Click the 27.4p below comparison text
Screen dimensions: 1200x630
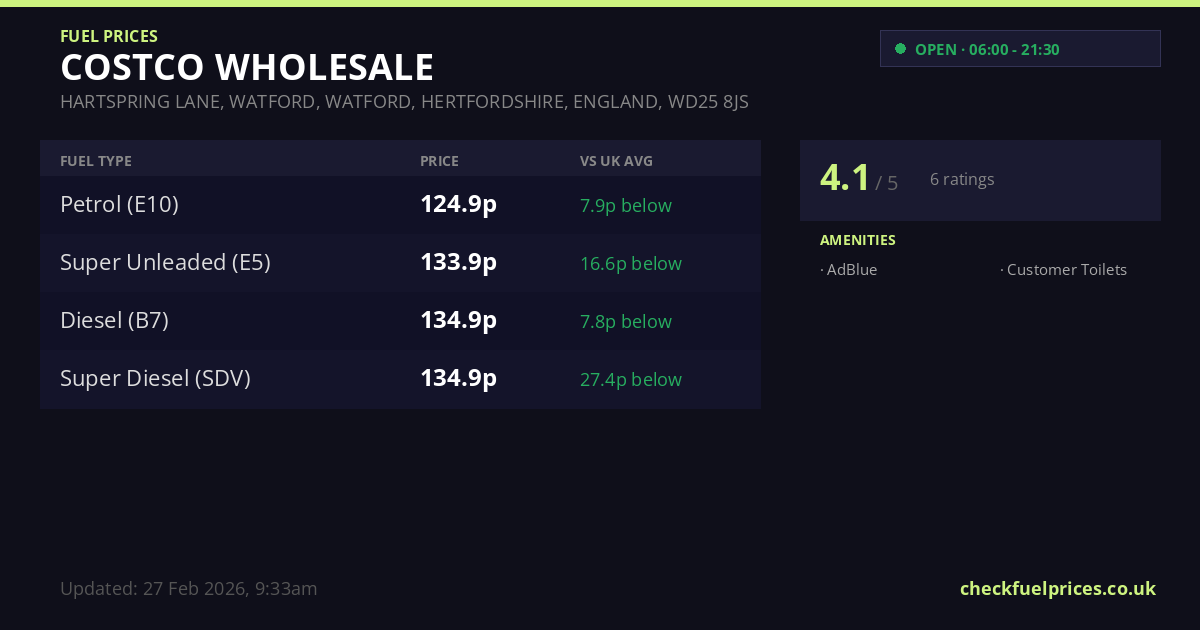tap(630, 380)
